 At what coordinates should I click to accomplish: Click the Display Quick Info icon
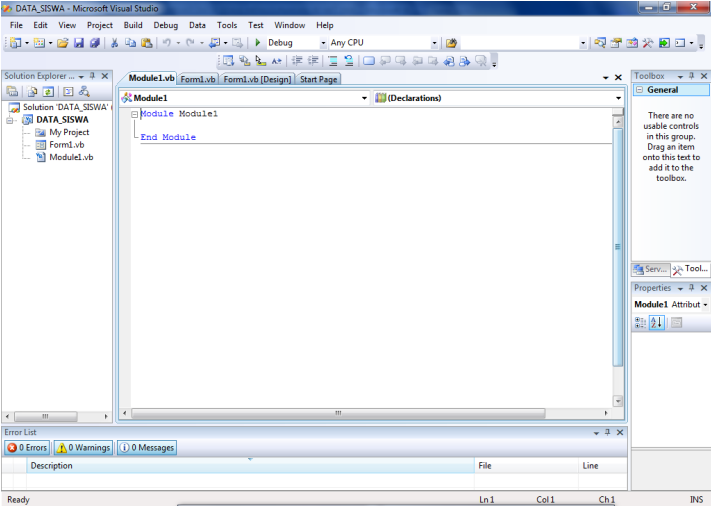pyautogui.click(x=260, y=60)
